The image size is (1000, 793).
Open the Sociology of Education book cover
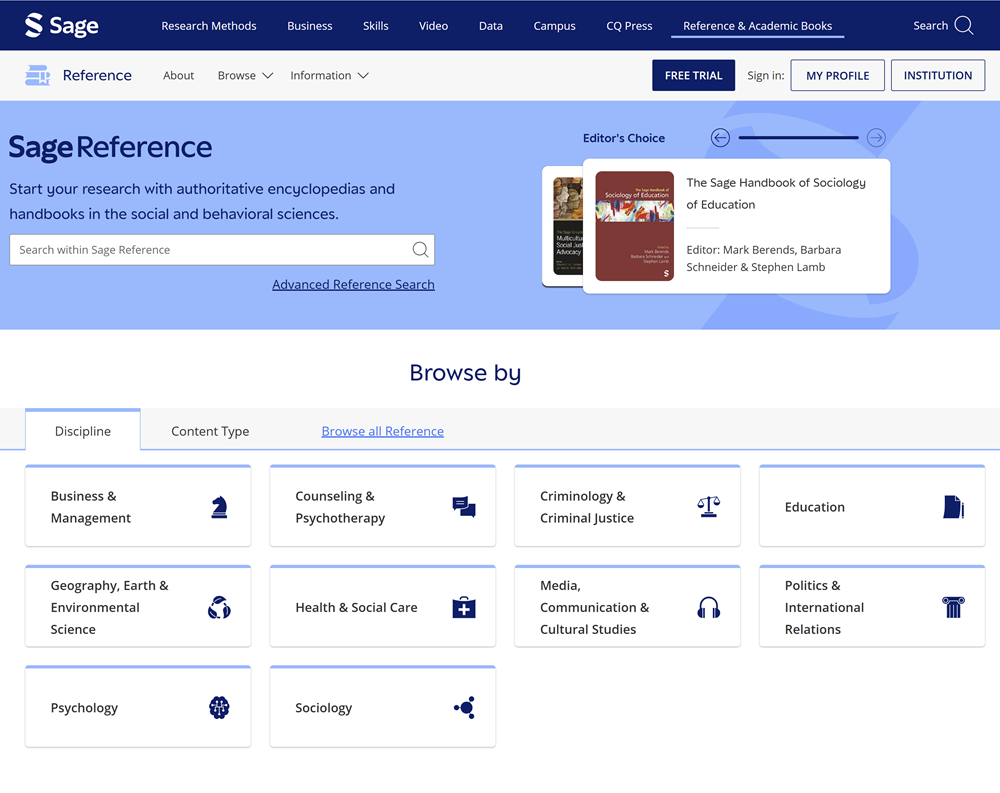click(x=634, y=226)
